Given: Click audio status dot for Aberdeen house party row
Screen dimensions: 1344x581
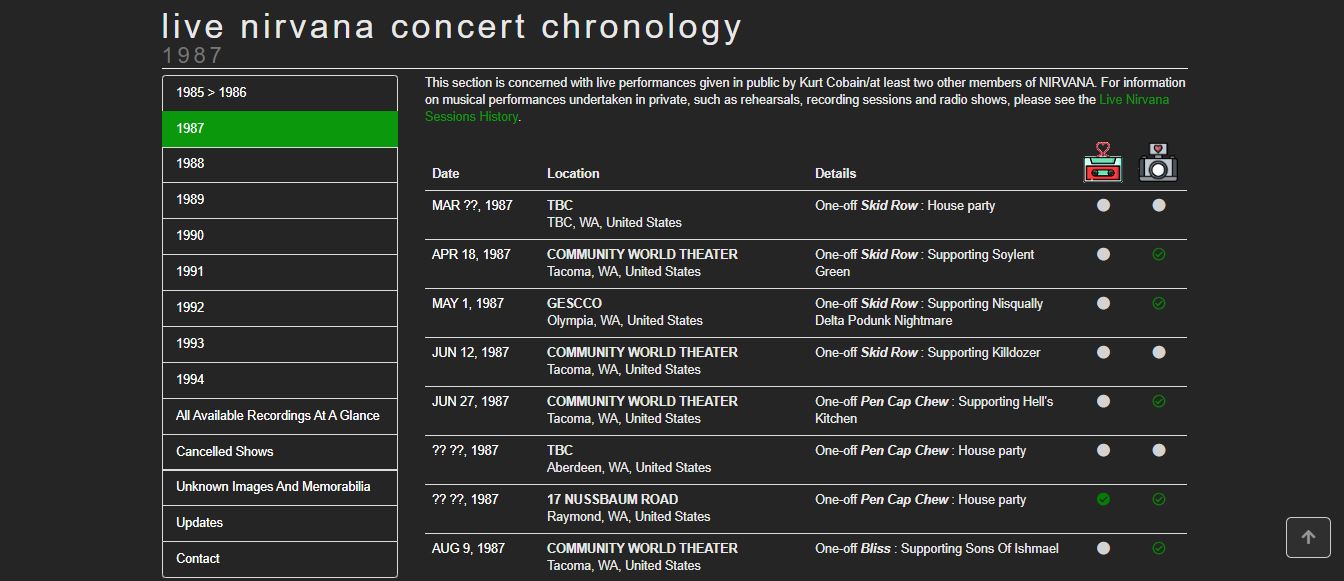Looking at the screenshot, I should [x=1103, y=450].
